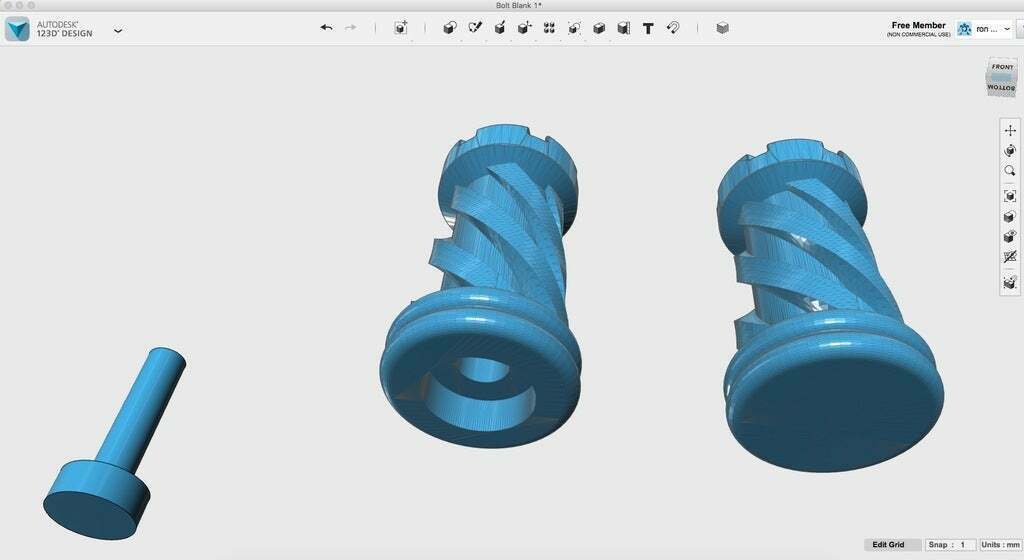Select the small bolt pin model

(115, 444)
